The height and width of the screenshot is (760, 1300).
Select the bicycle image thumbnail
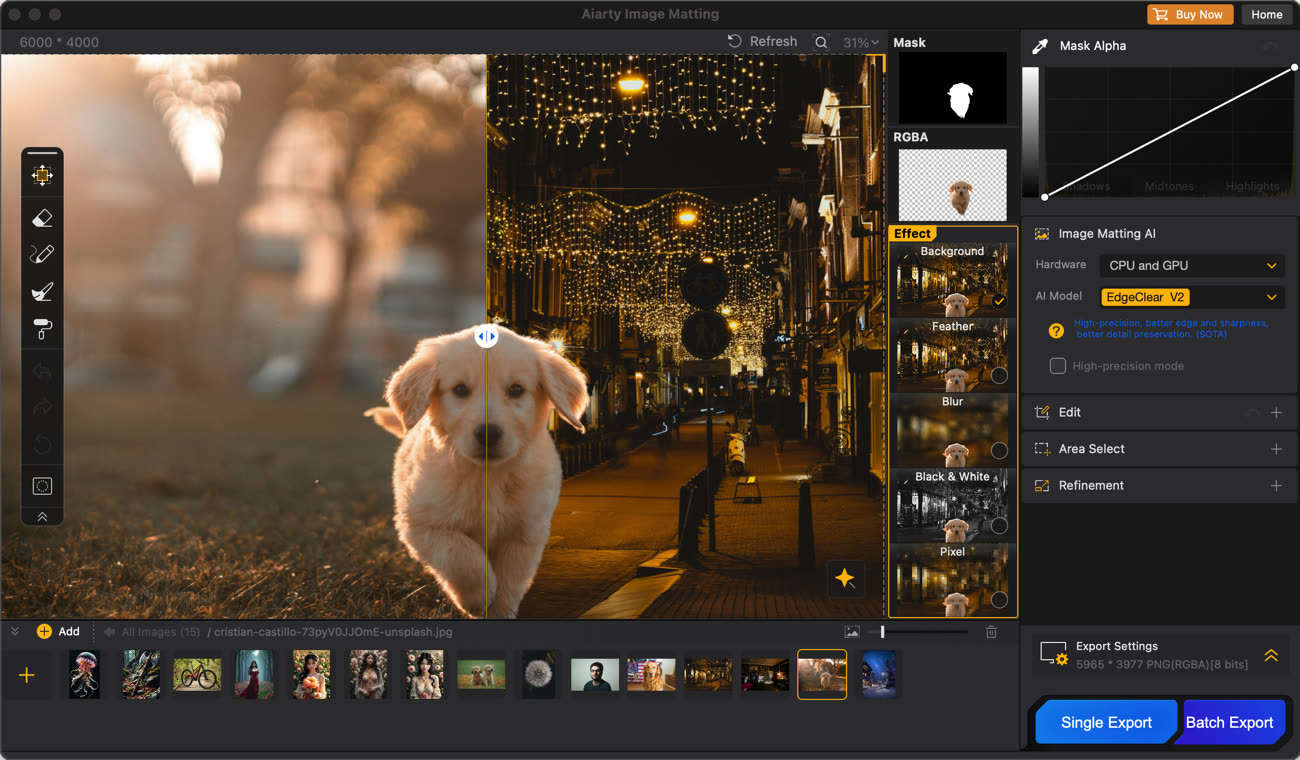click(196, 674)
